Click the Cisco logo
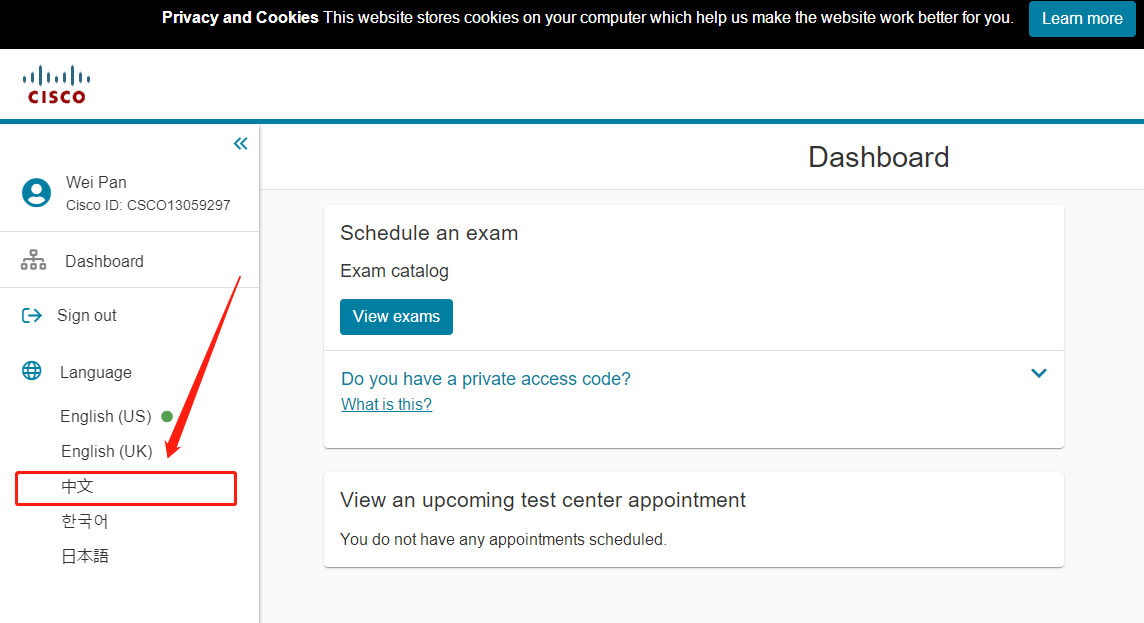The image size is (1144, 623). coord(57,84)
